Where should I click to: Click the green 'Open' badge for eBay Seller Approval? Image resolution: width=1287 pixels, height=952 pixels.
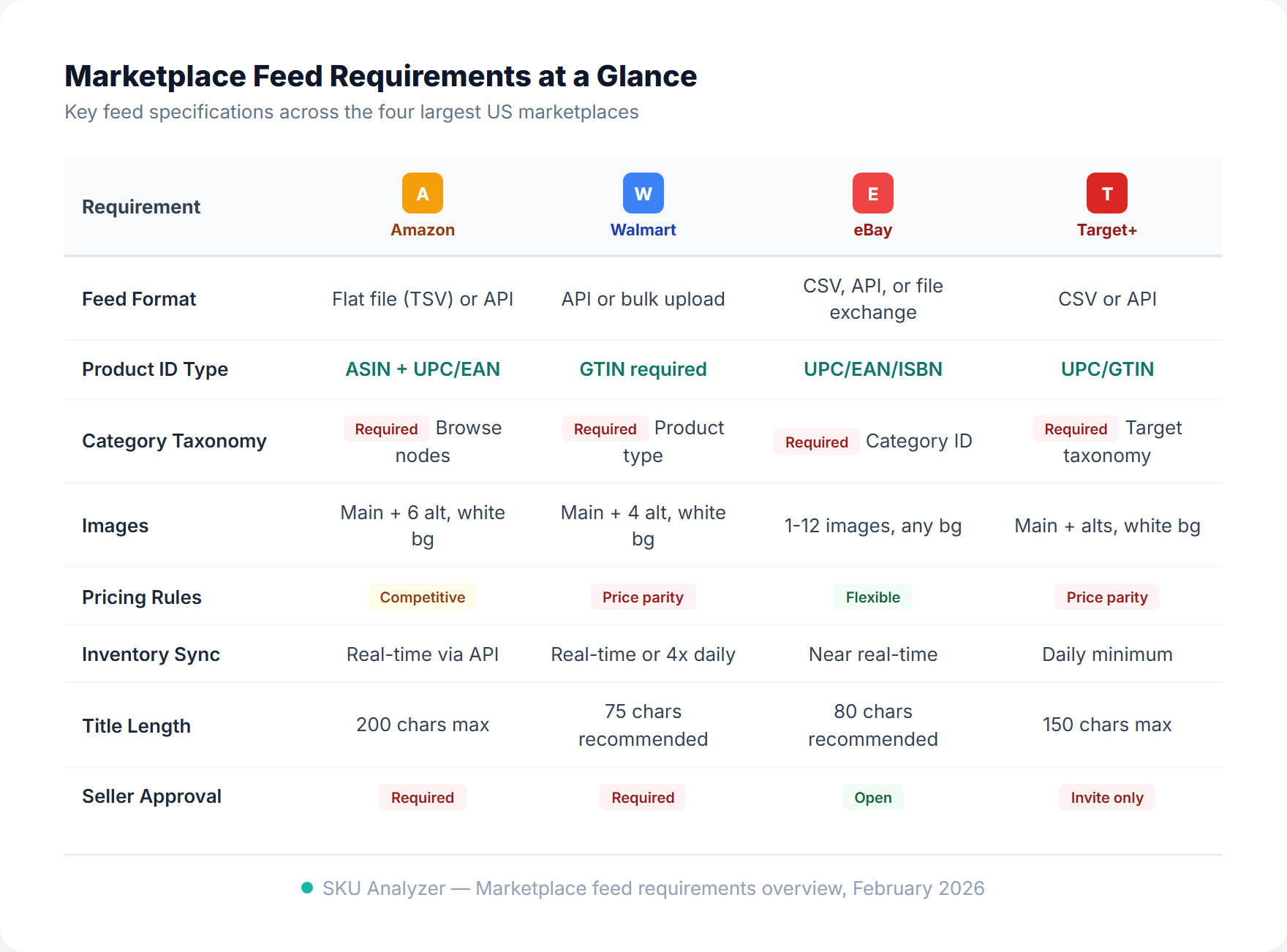pyautogui.click(x=872, y=797)
